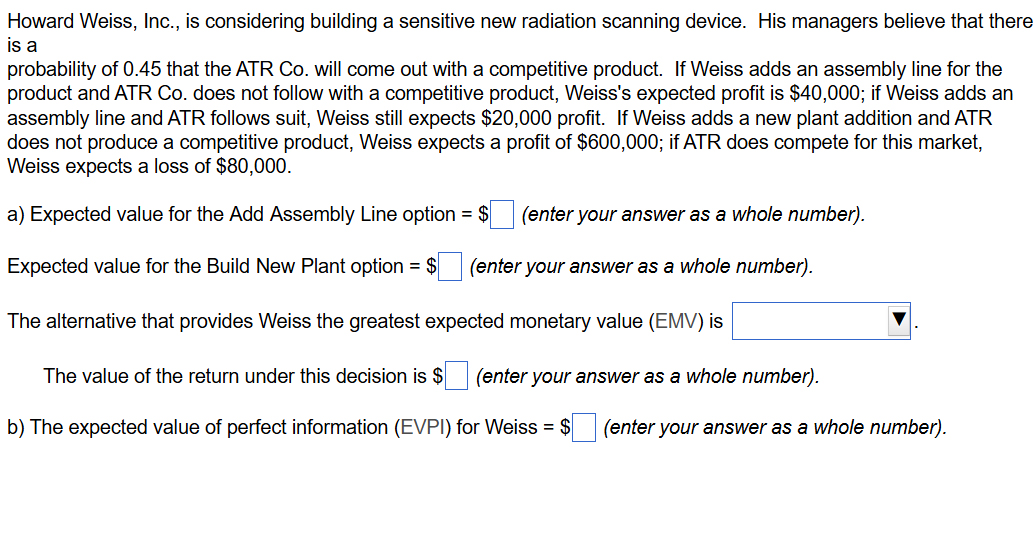Viewport: 1034px width, 555px height.
Task: Open the greatest EMV alternative dropdown
Action: (x=820, y=322)
